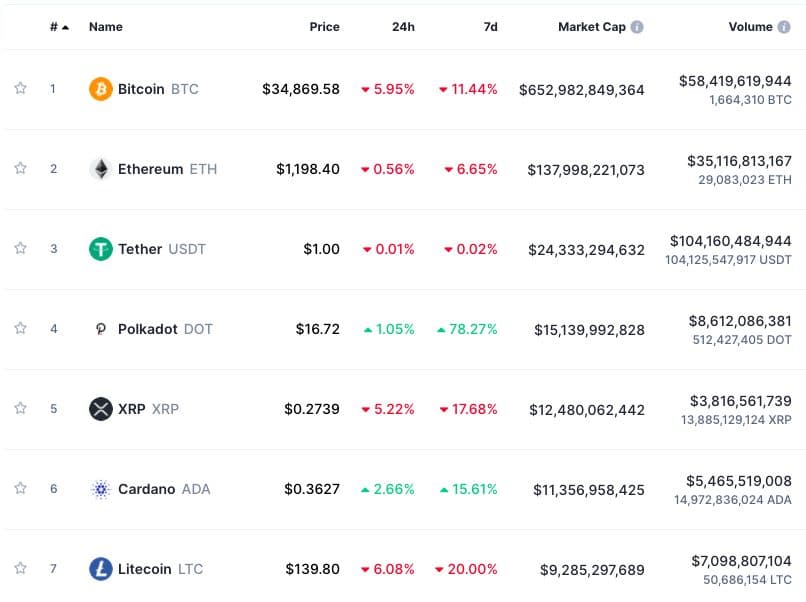Click the Ethereum diamond logo icon
Screen dimensions: 806x602
(x=101, y=169)
